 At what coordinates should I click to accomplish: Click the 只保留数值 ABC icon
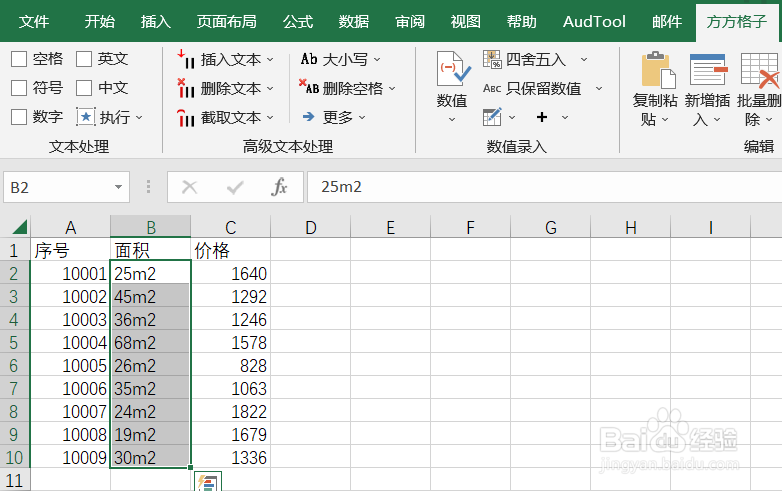(x=492, y=89)
